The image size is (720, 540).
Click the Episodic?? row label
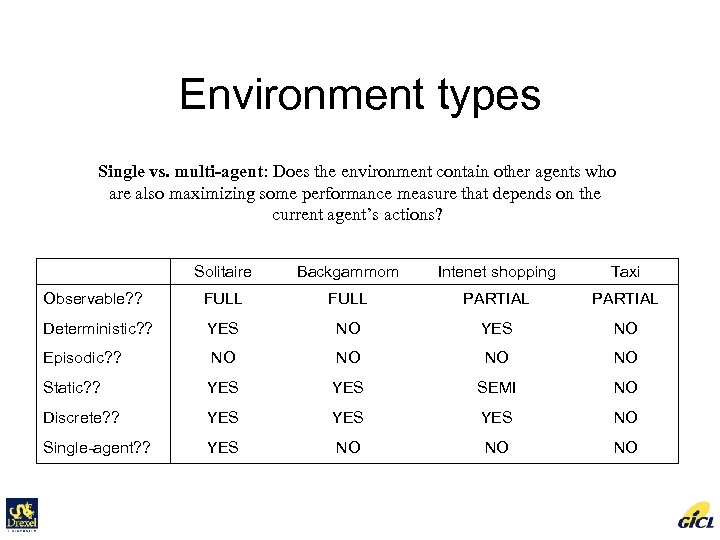click(83, 357)
